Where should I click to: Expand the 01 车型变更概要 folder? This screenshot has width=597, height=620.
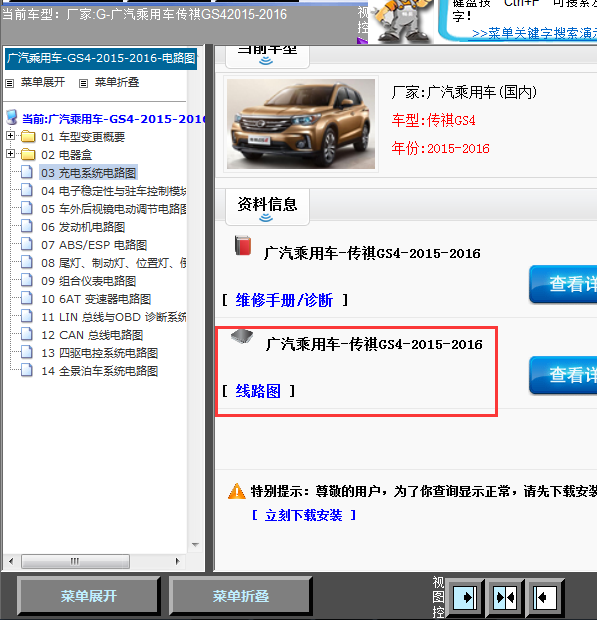[x=10, y=136]
